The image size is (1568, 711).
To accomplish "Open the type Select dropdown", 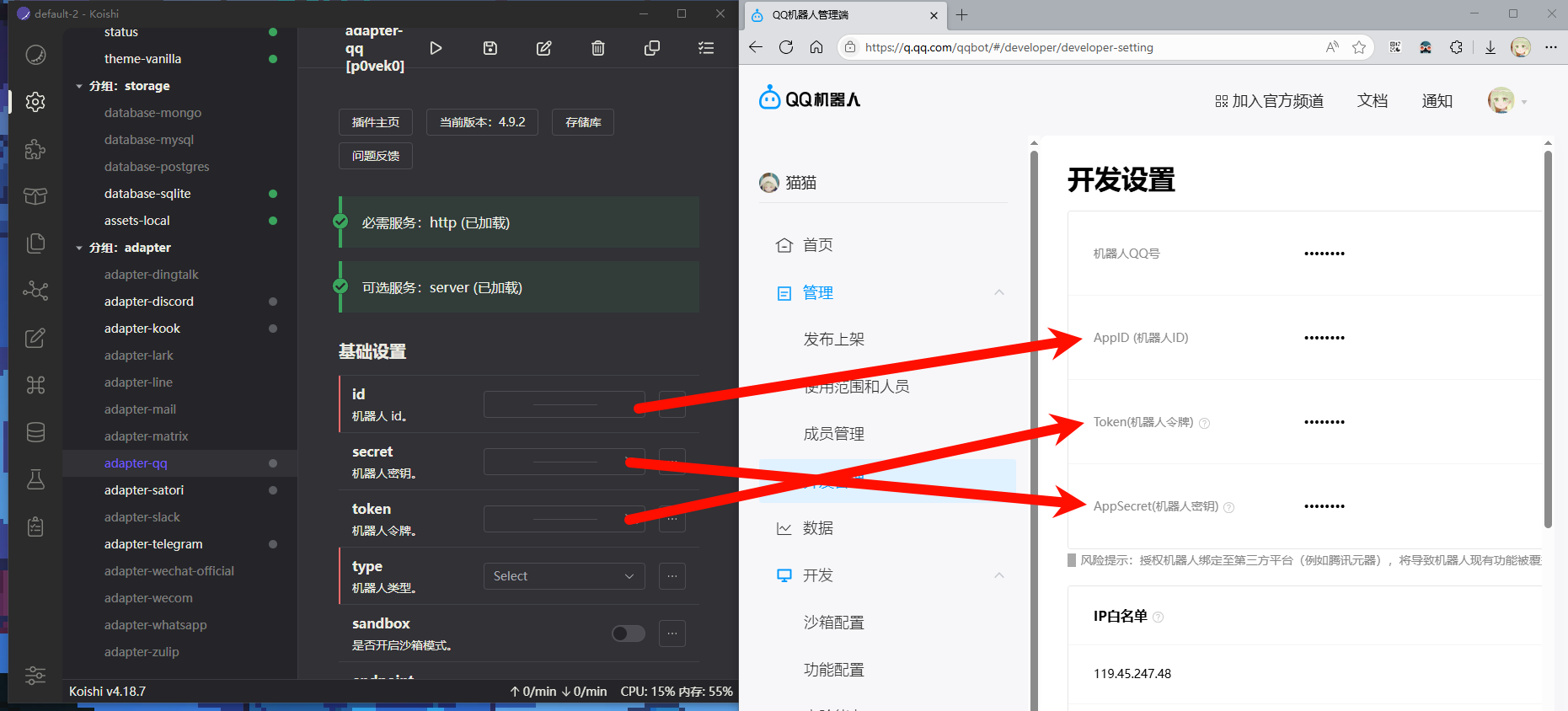I will click(564, 576).
